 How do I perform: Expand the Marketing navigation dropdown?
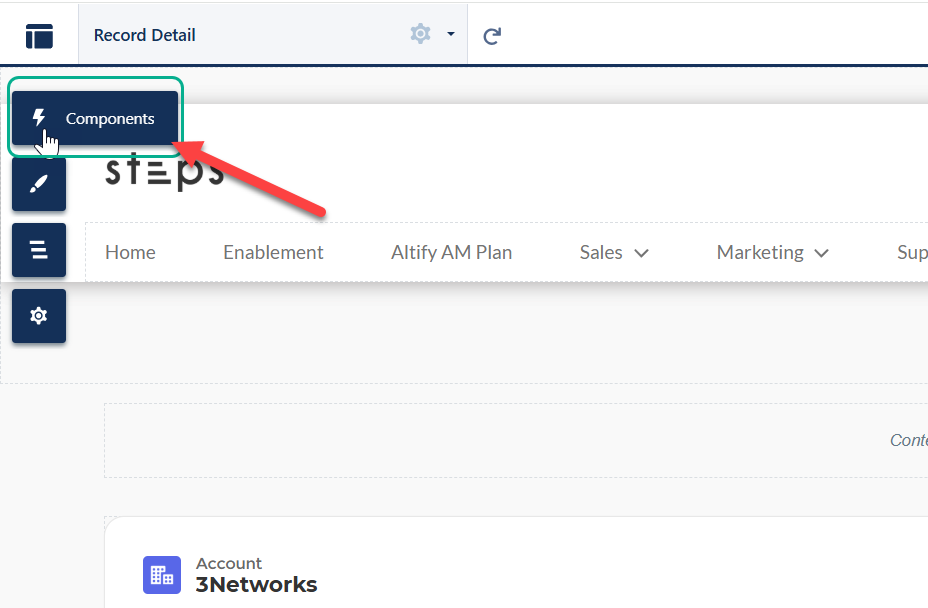click(772, 253)
